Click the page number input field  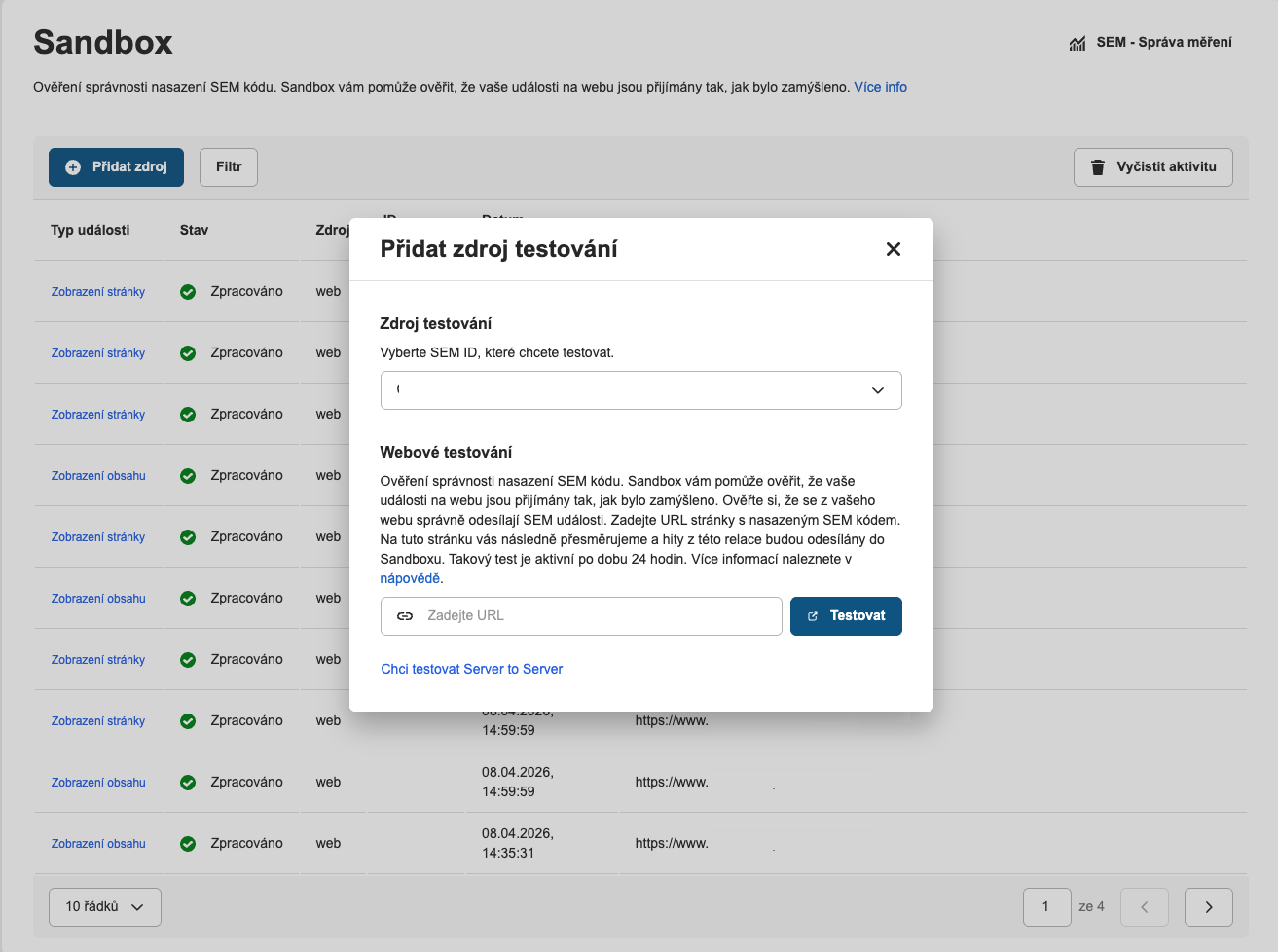click(x=1046, y=907)
